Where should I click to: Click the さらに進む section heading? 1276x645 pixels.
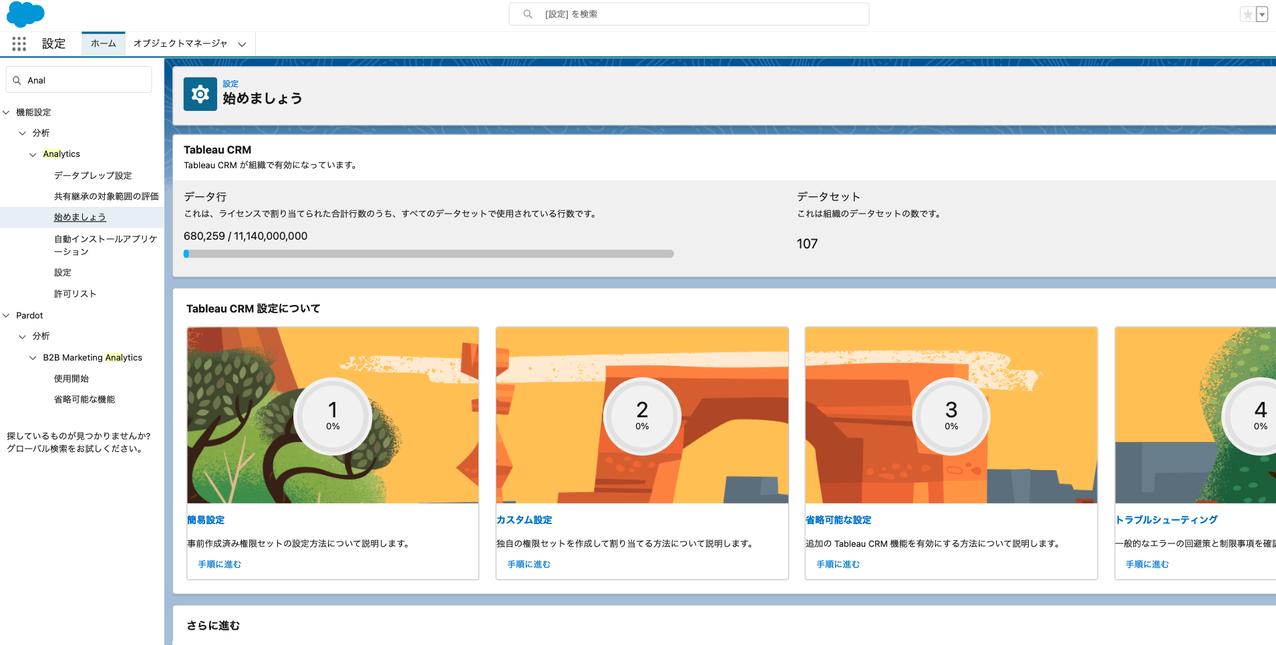[213, 626]
